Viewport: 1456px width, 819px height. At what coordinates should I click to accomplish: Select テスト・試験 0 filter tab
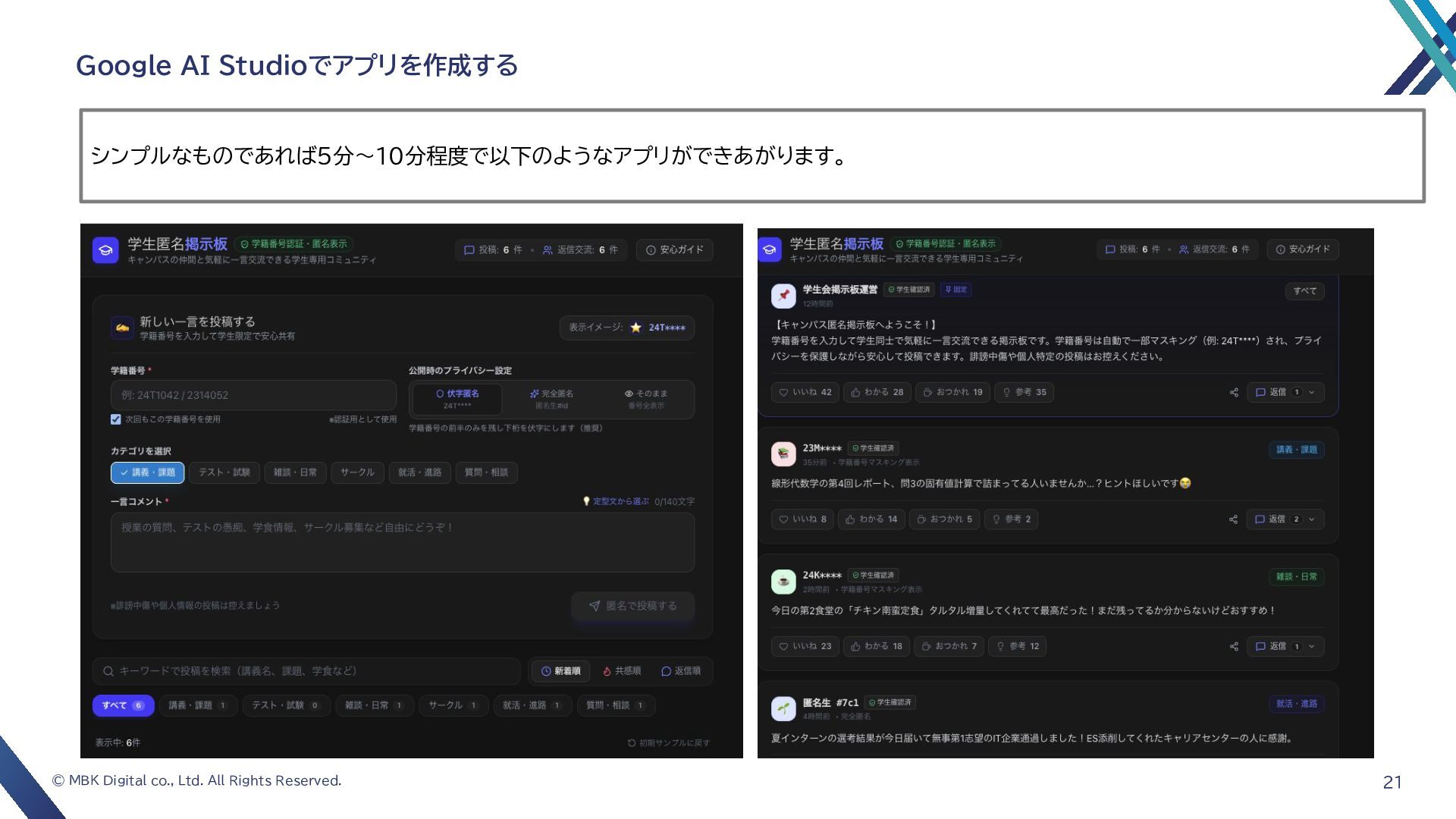click(286, 705)
